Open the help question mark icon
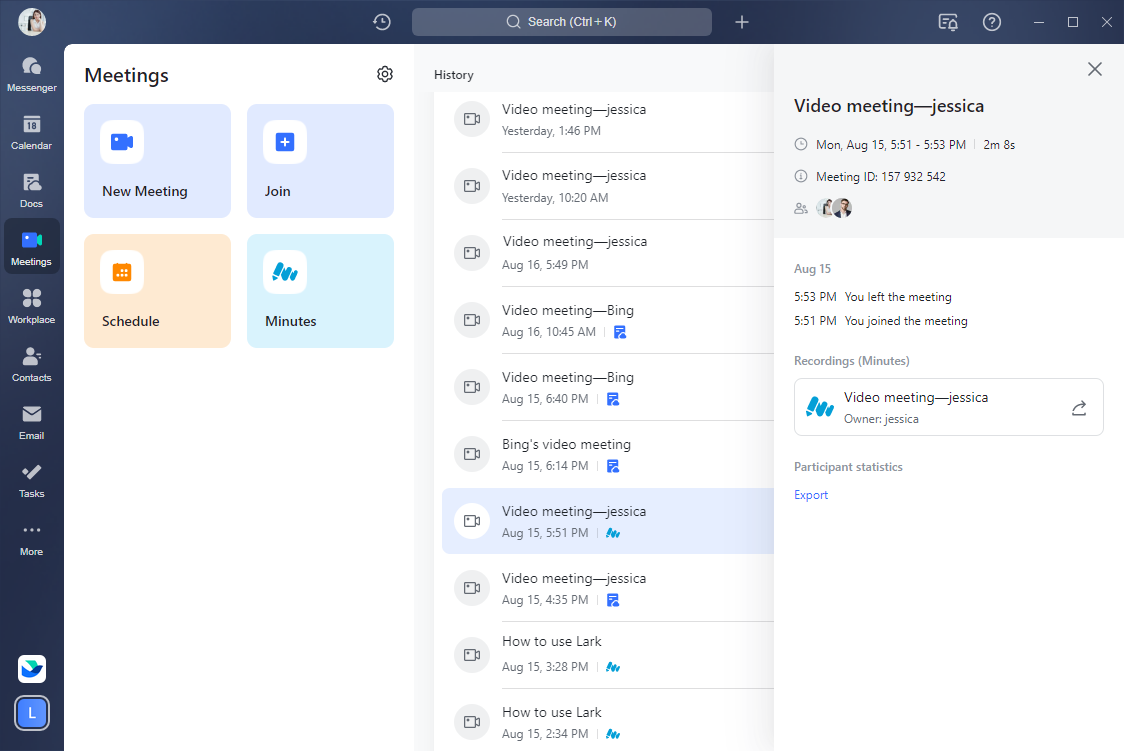Image resolution: width=1124 pixels, height=751 pixels. 992,22
